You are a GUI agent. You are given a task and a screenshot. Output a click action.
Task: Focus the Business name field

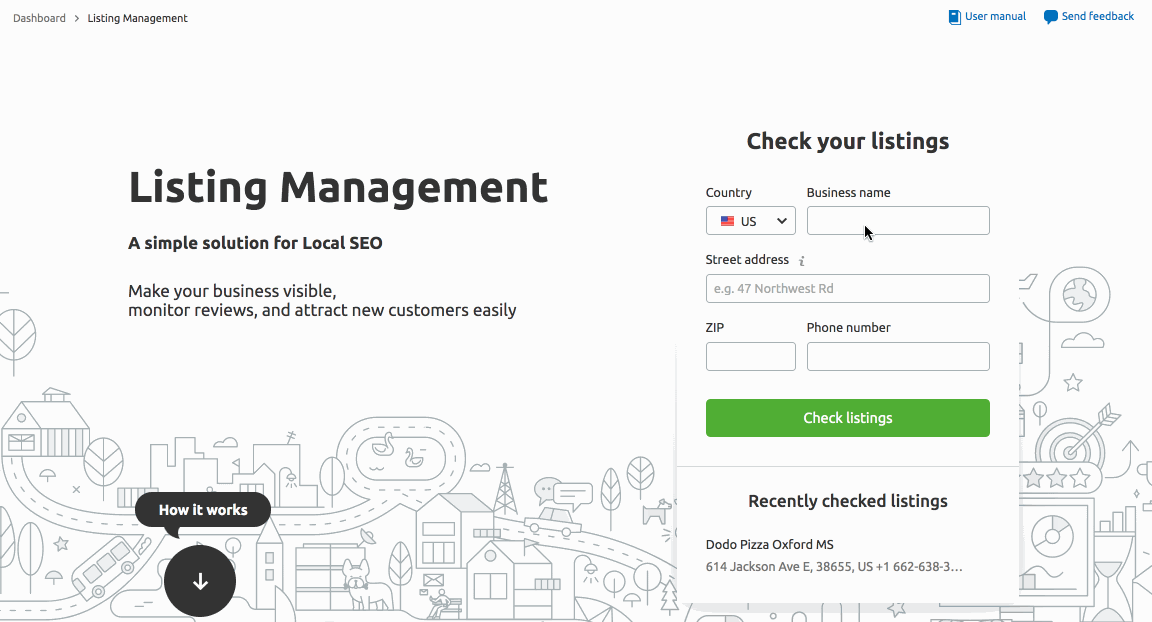[x=897, y=221]
